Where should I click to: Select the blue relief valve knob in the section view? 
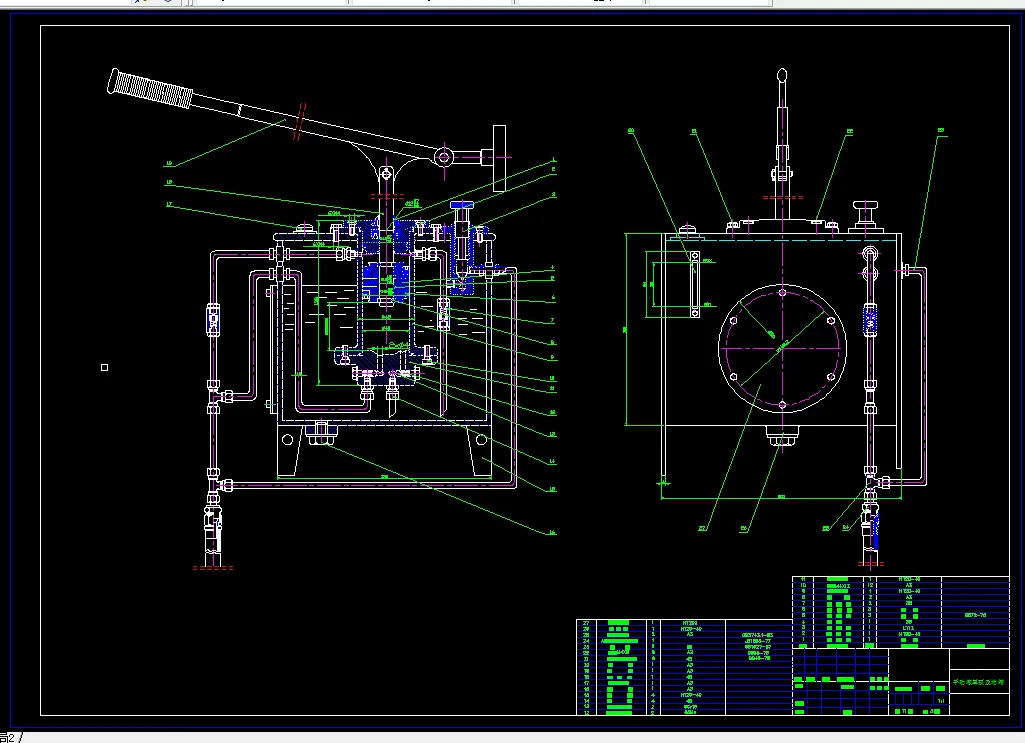click(462, 205)
